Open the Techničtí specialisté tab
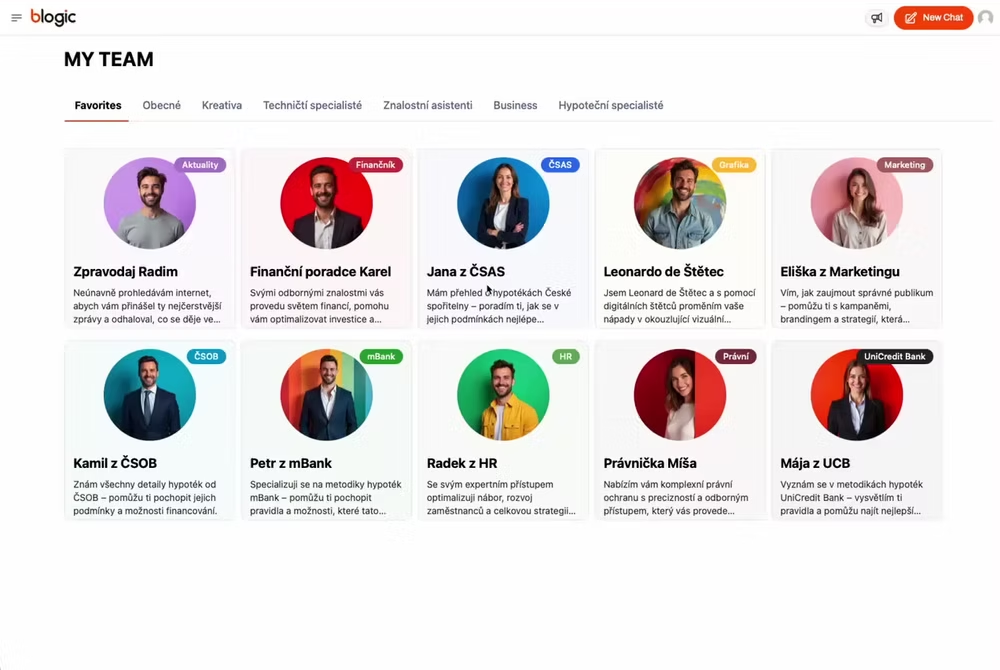 tap(312, 105)
